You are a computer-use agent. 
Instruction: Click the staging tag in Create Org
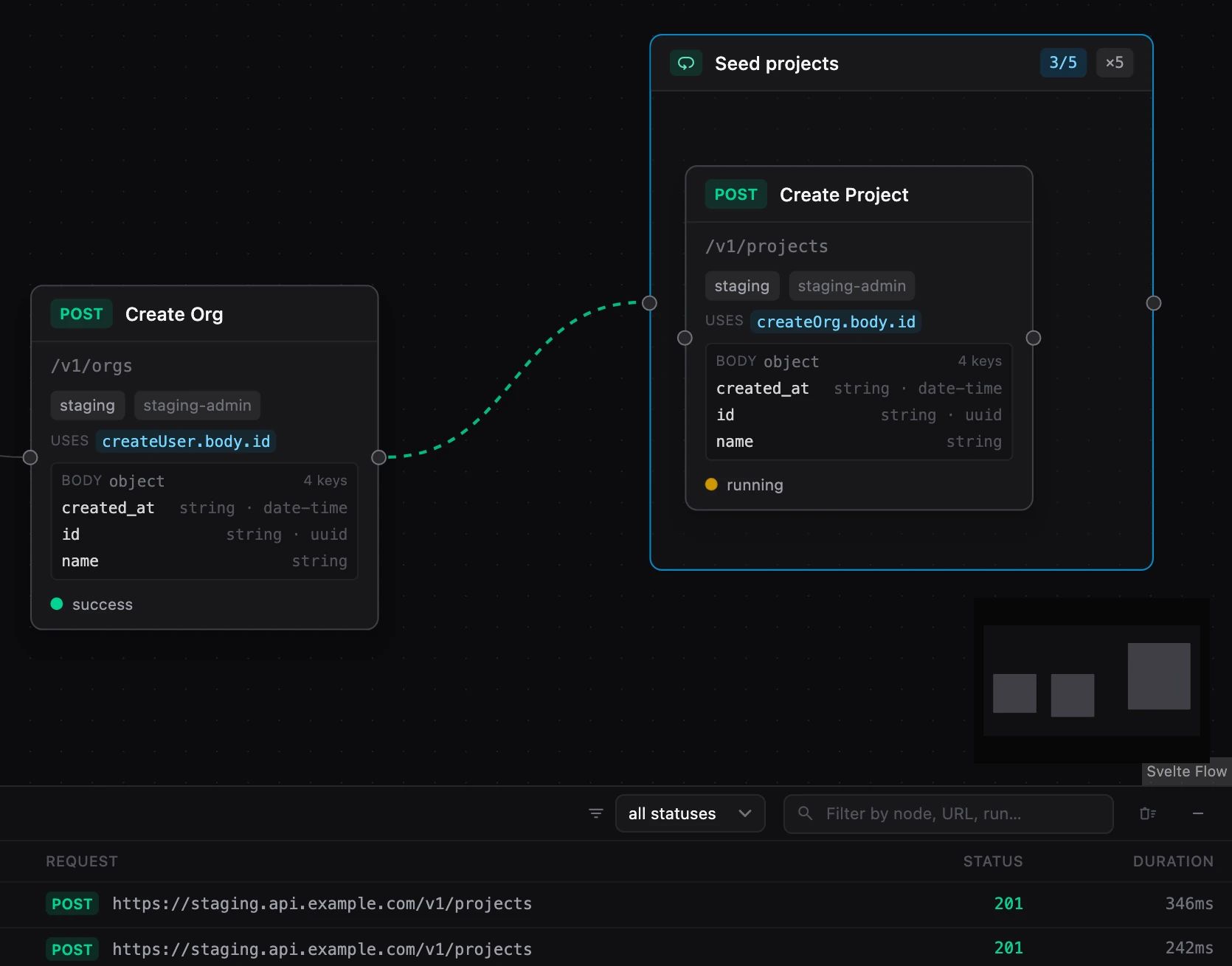pos(87,406)
